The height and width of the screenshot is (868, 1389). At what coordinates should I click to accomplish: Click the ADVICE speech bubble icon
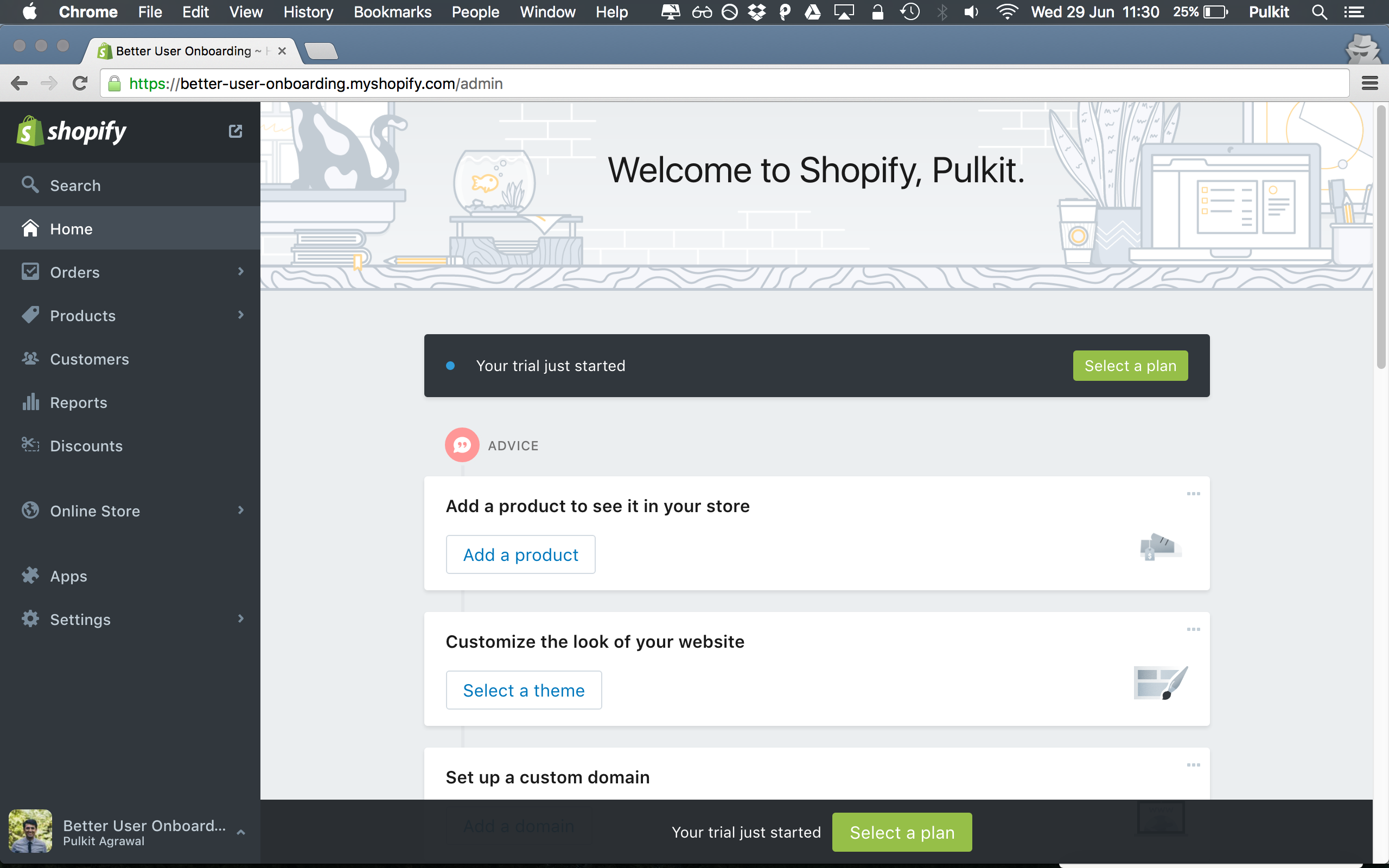pos(462,444)
